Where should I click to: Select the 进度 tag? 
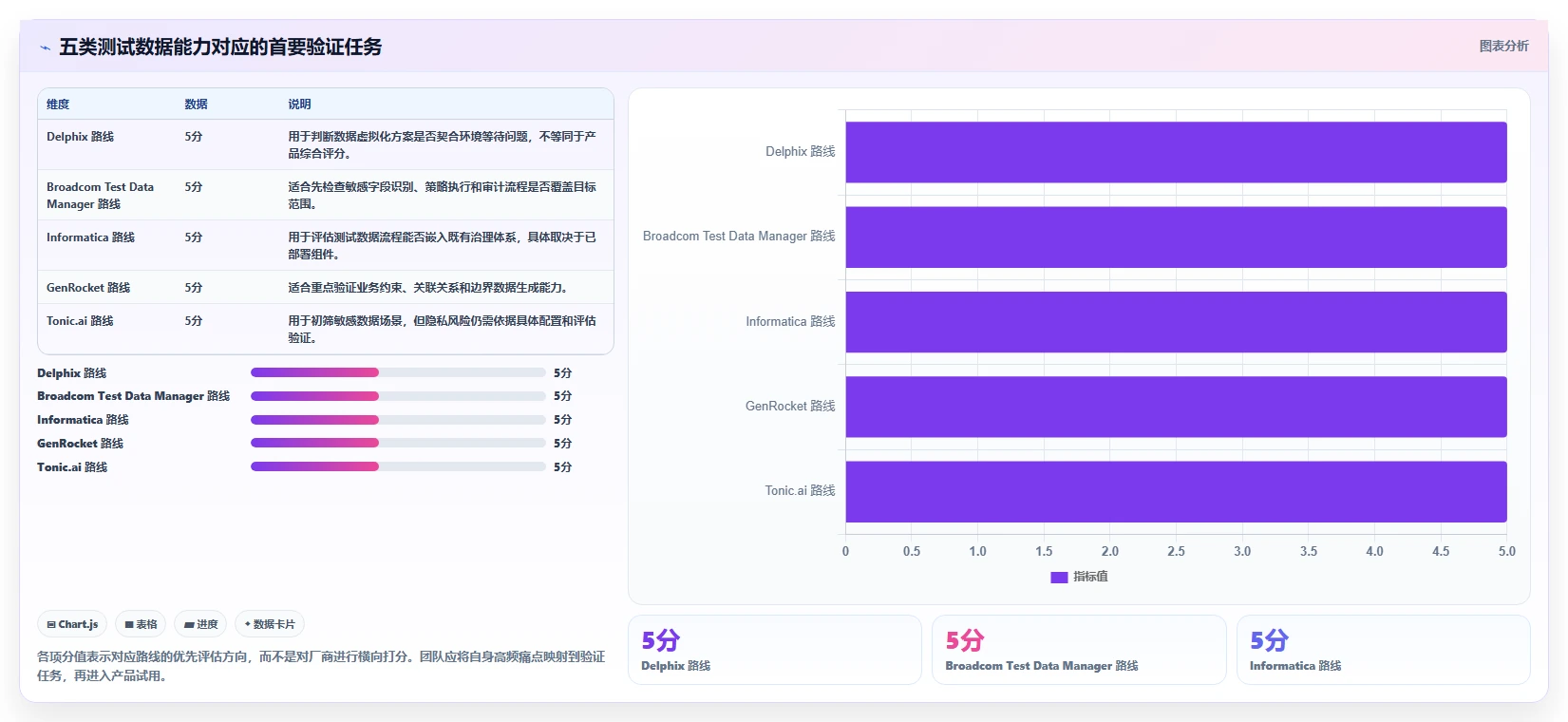[200, 624]
